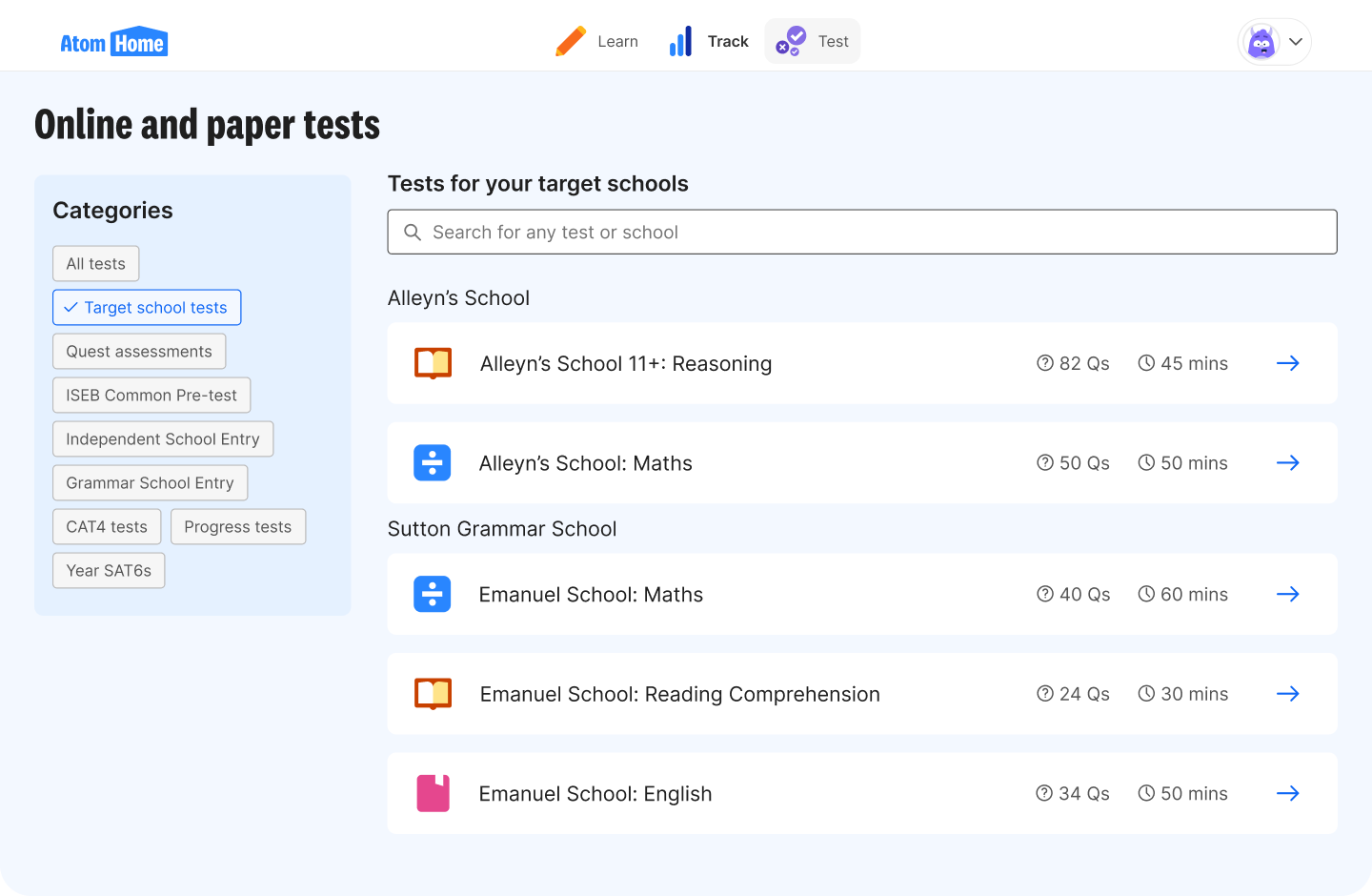
Task: Click the Emanuel School: Maths title
Action: pos(591,595)
